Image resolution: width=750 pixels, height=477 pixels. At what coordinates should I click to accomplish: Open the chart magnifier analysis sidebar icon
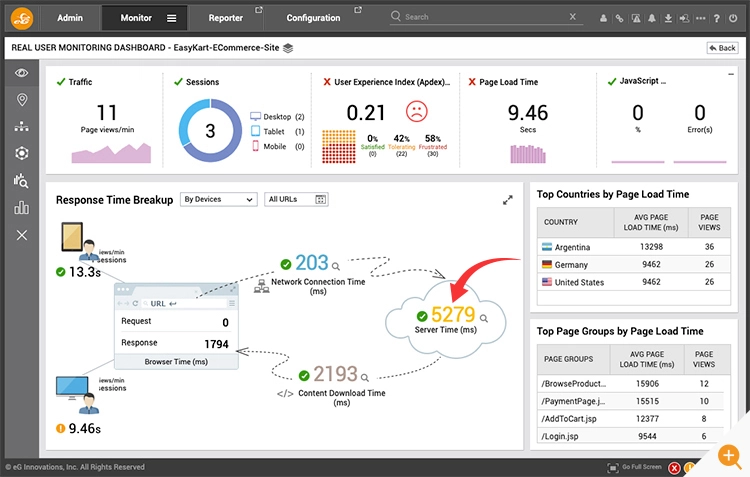coord(22,180)
